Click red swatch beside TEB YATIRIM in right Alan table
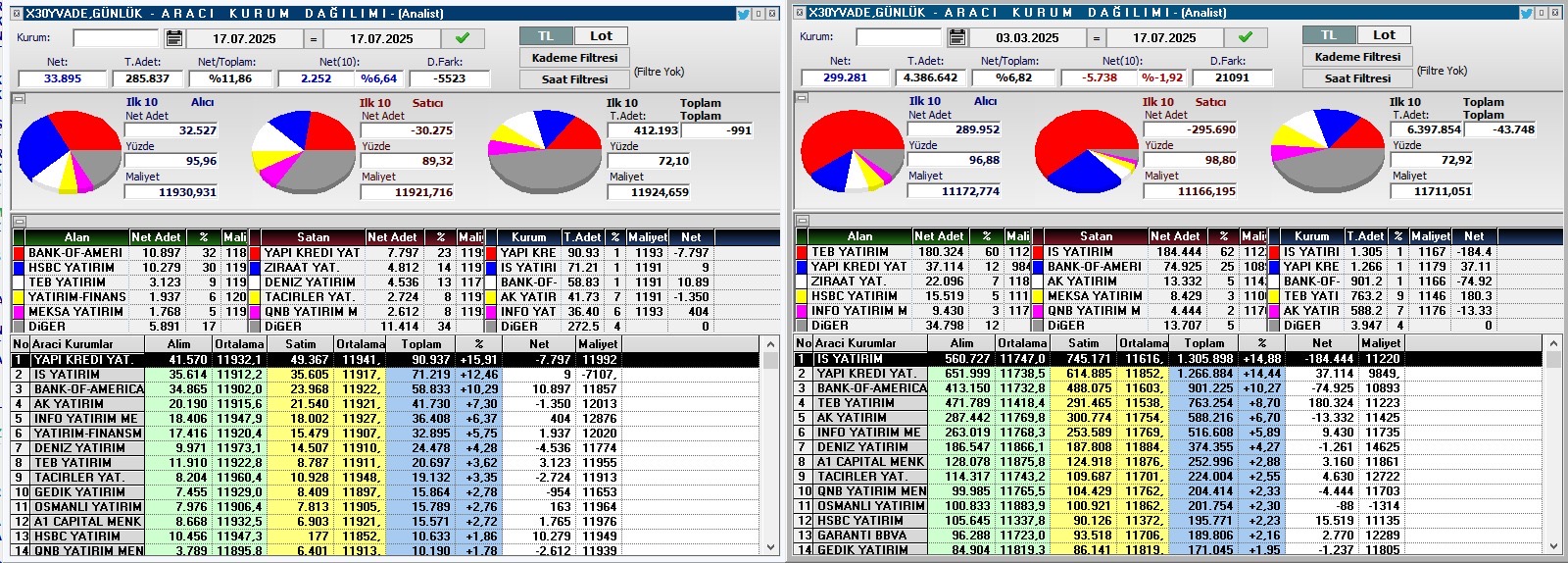The image size is (1568, 563). (802, 252)
